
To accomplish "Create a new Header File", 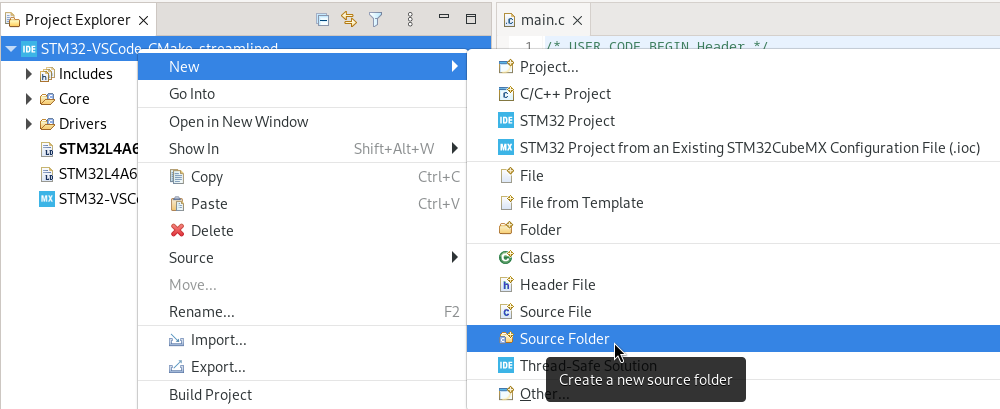I will click(x=733, y=285).
